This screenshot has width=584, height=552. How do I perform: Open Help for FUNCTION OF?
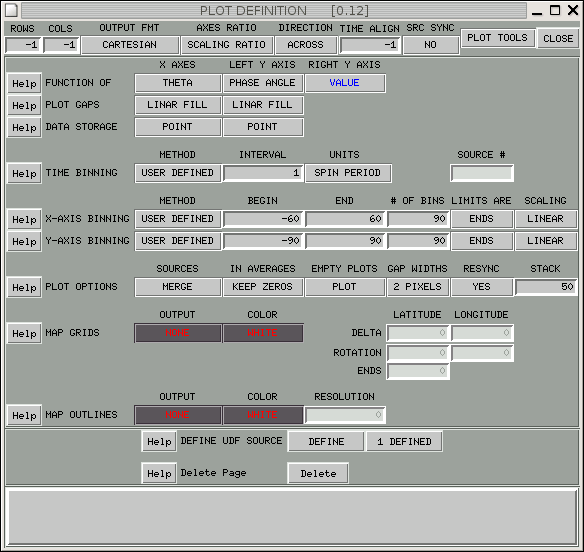coord(24,83)
